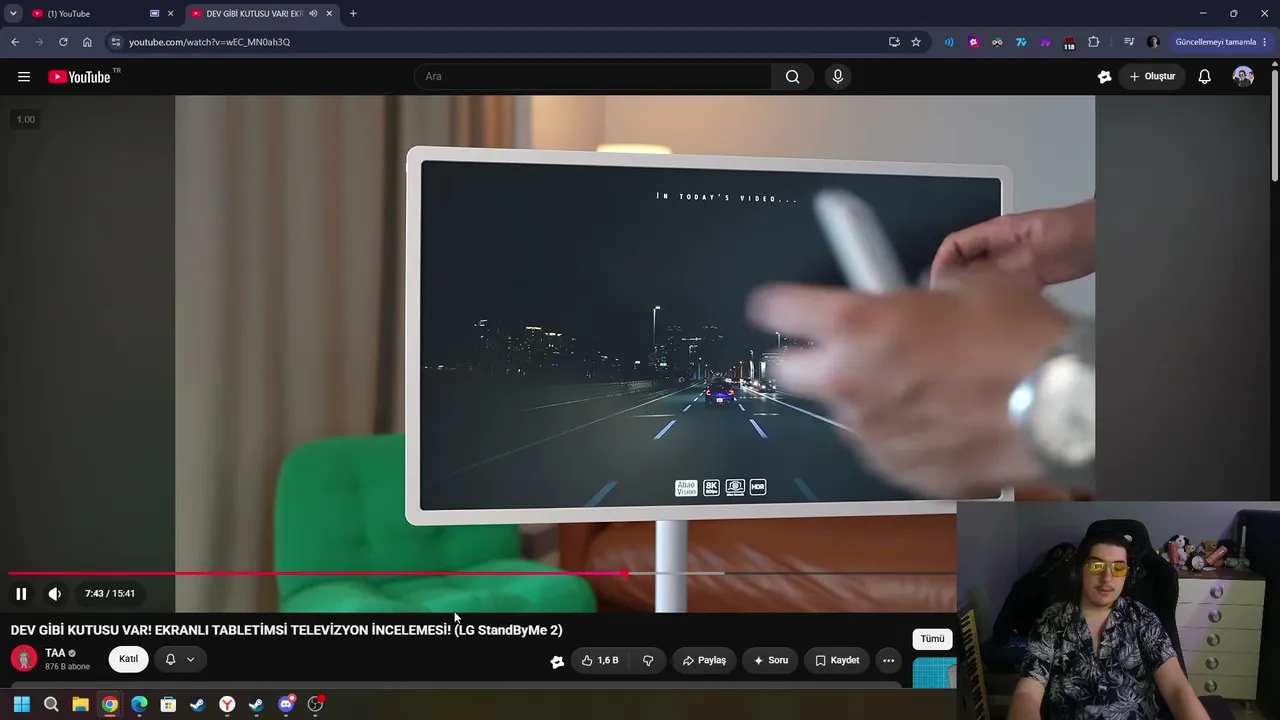
Task: Open Microsoft Store from the taskbar
Action: [x=168, y=704]
